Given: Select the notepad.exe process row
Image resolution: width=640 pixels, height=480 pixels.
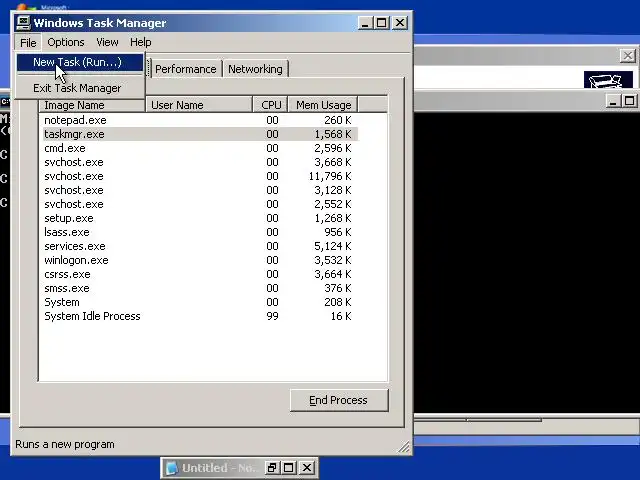Looking at the screenshot, I should (200, 120).
